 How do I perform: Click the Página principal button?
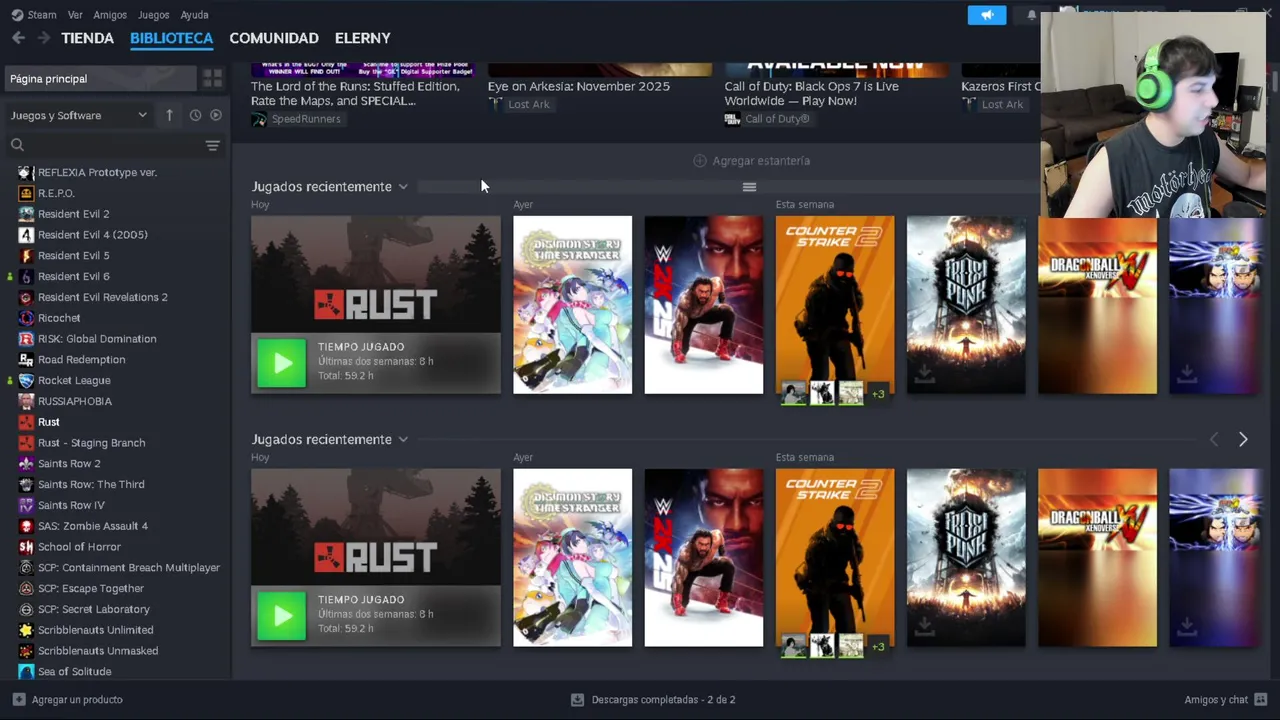coord(100,79)
